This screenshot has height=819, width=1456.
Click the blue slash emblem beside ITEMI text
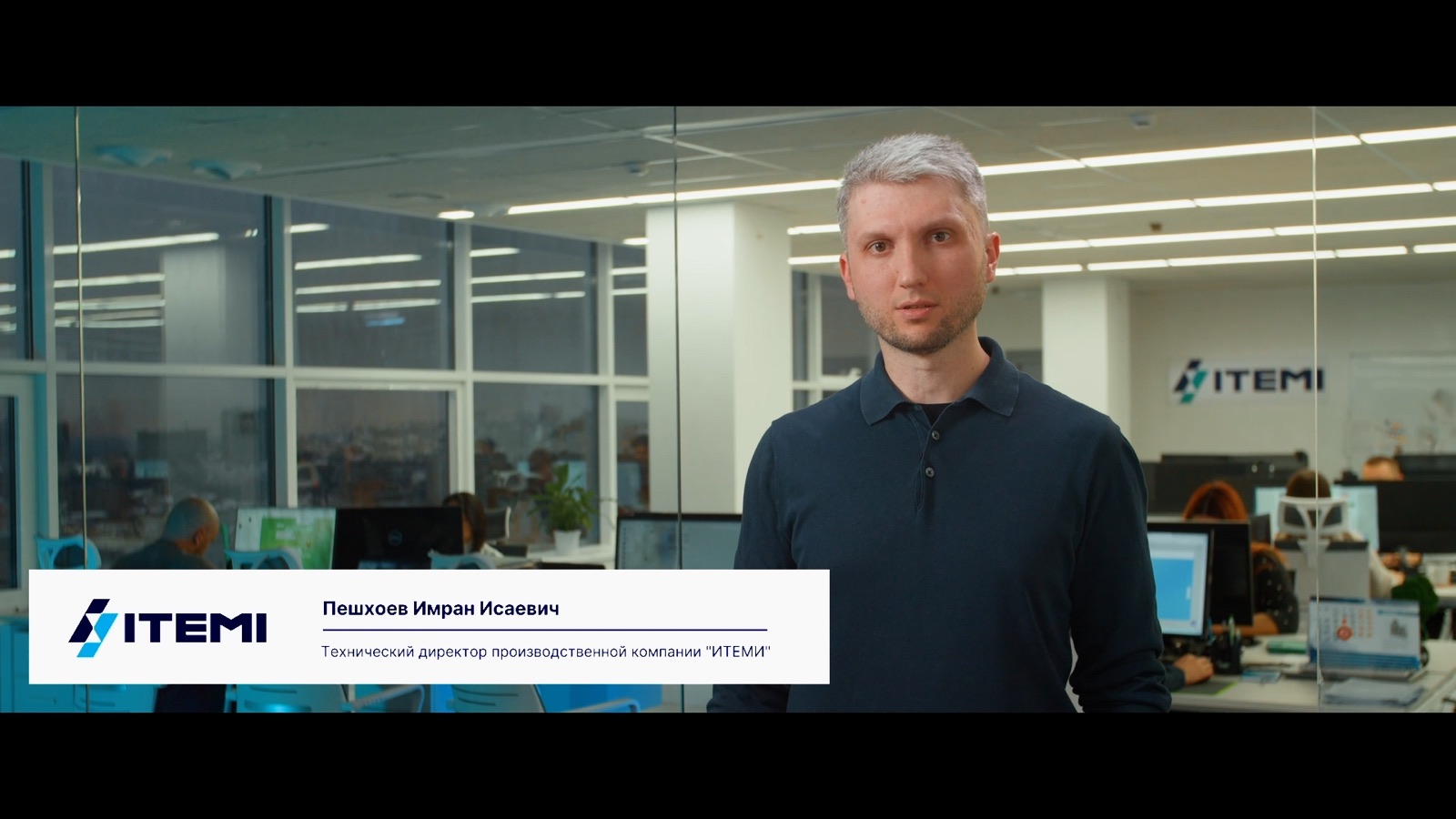point(92,627)
